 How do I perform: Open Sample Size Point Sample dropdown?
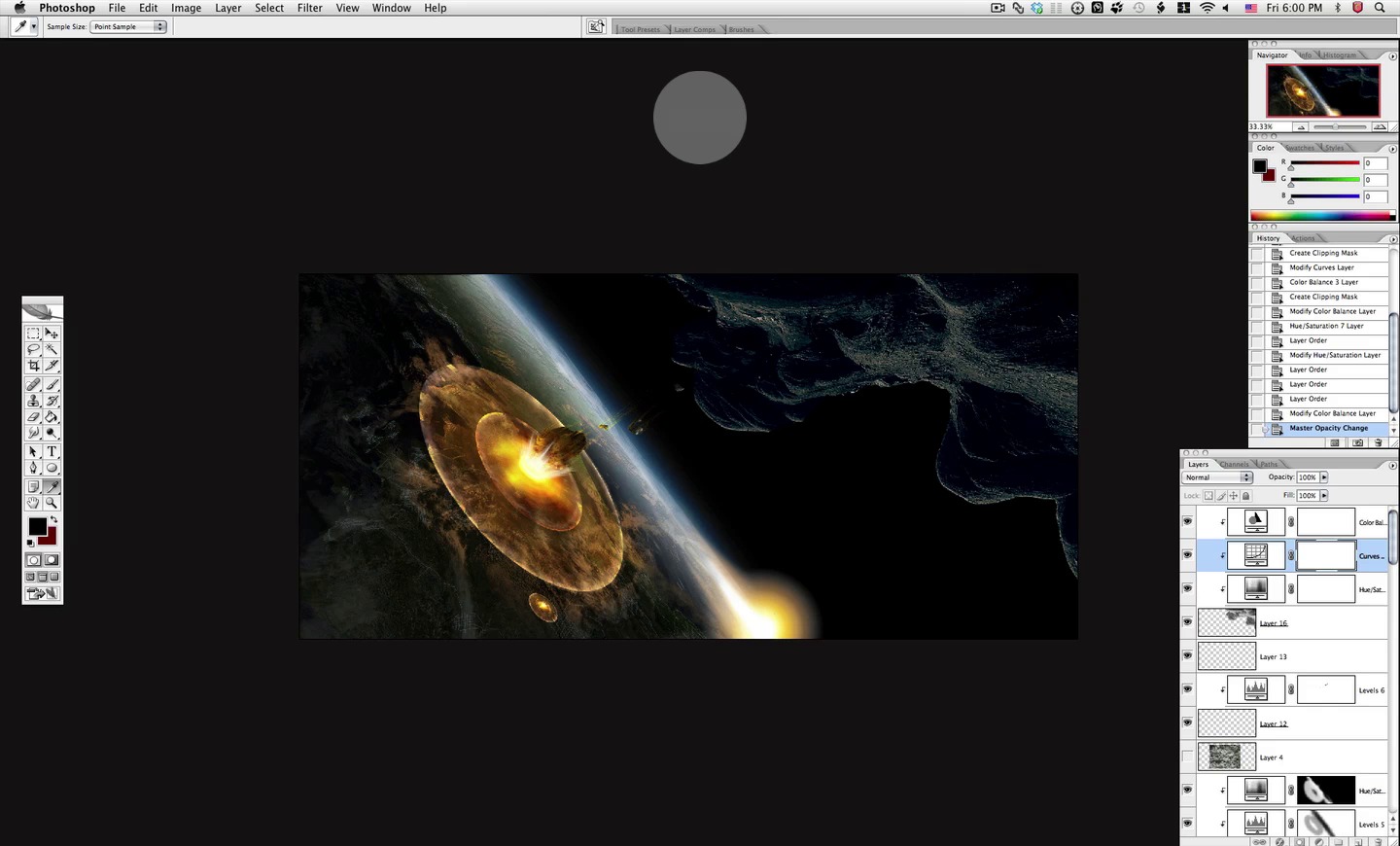(129, 26)
